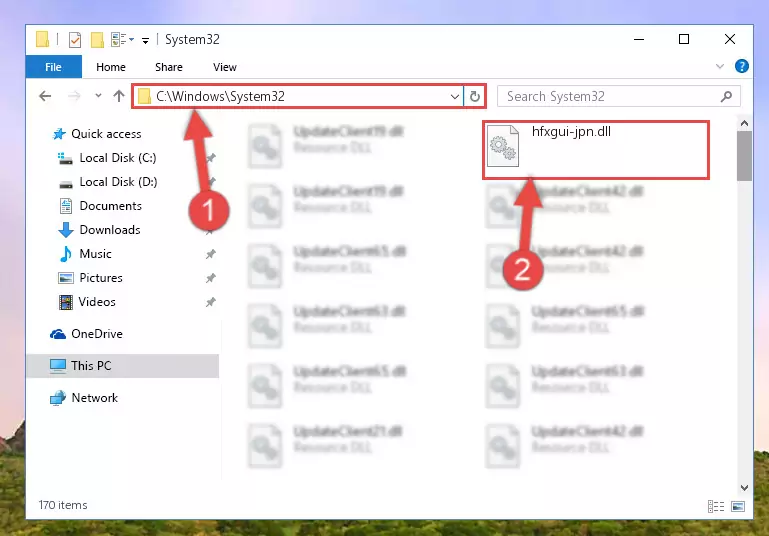Switch to the View ribbon tab
Screen dimensions: 769x536
[x=225, y=67]
